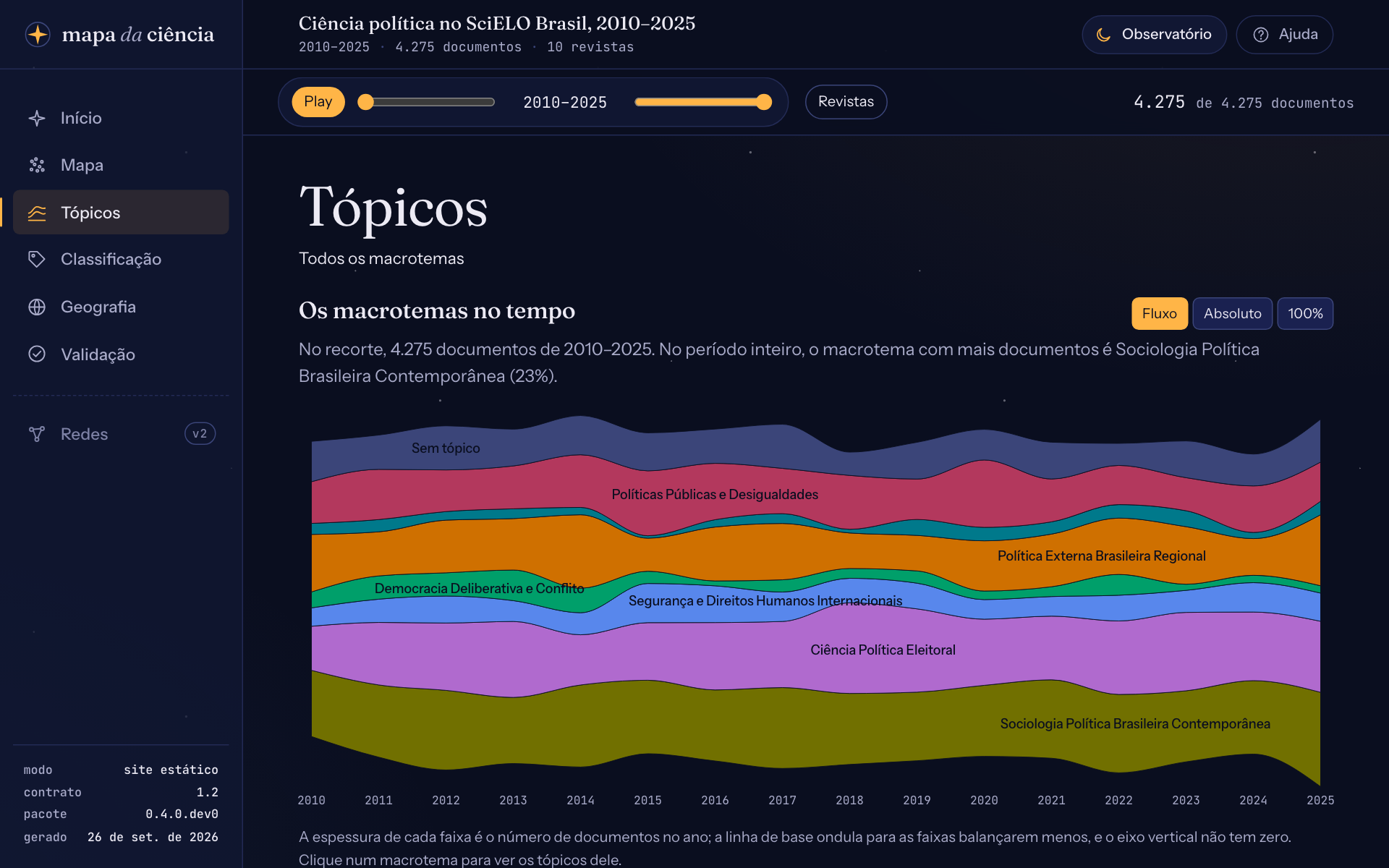Screen dimensions: 1389x868
Task: Click the 'site estático' mode value
Action: [x=171, y=770]
